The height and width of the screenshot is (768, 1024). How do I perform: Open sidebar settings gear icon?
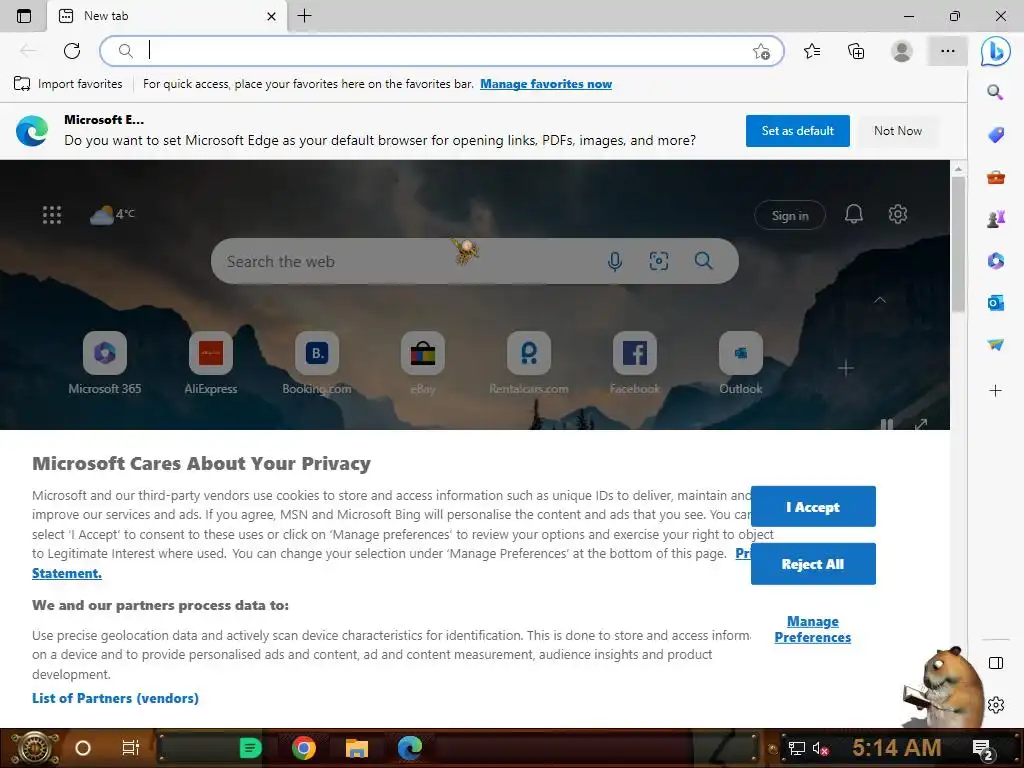click(996, 705)
